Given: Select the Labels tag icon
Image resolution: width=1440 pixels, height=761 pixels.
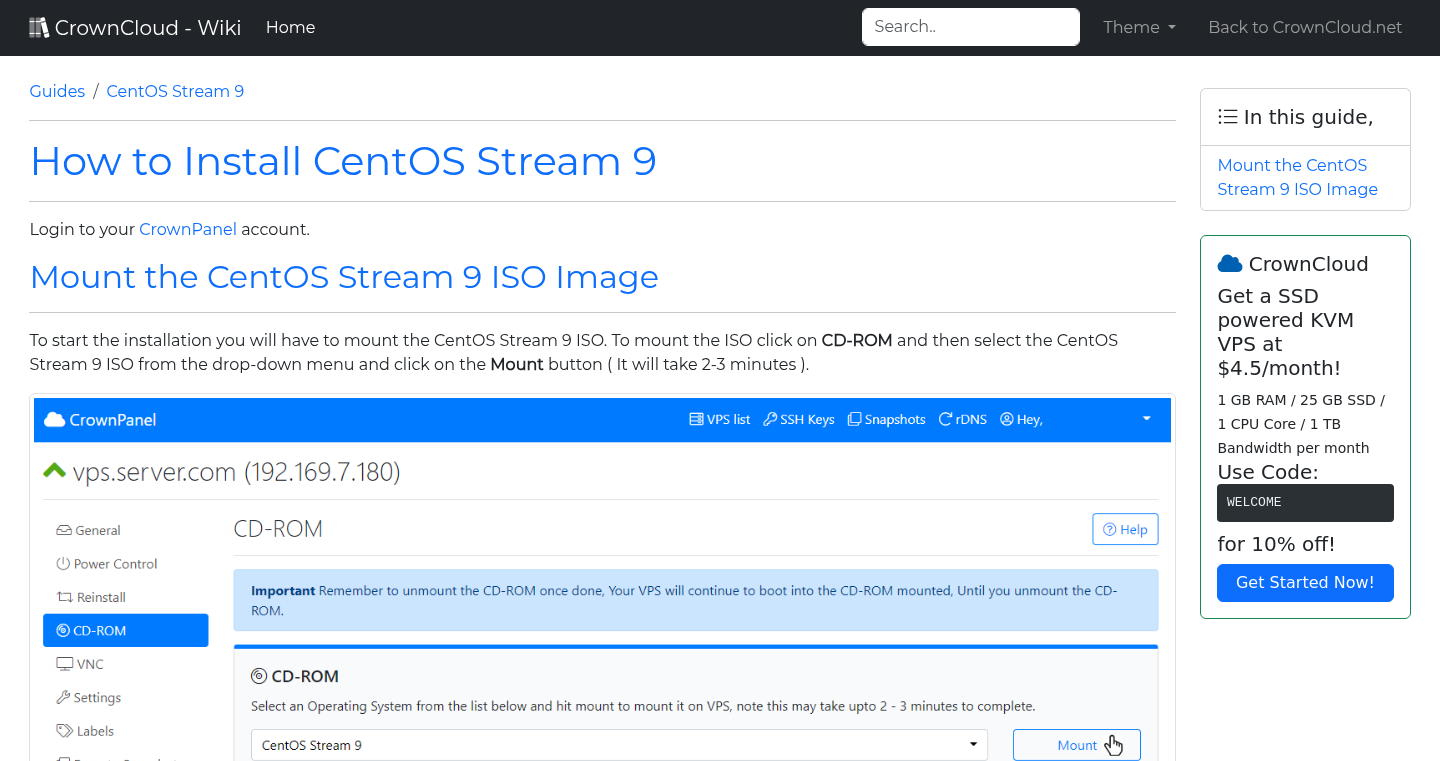Looking at the screenshot, I should pos(62,731).
